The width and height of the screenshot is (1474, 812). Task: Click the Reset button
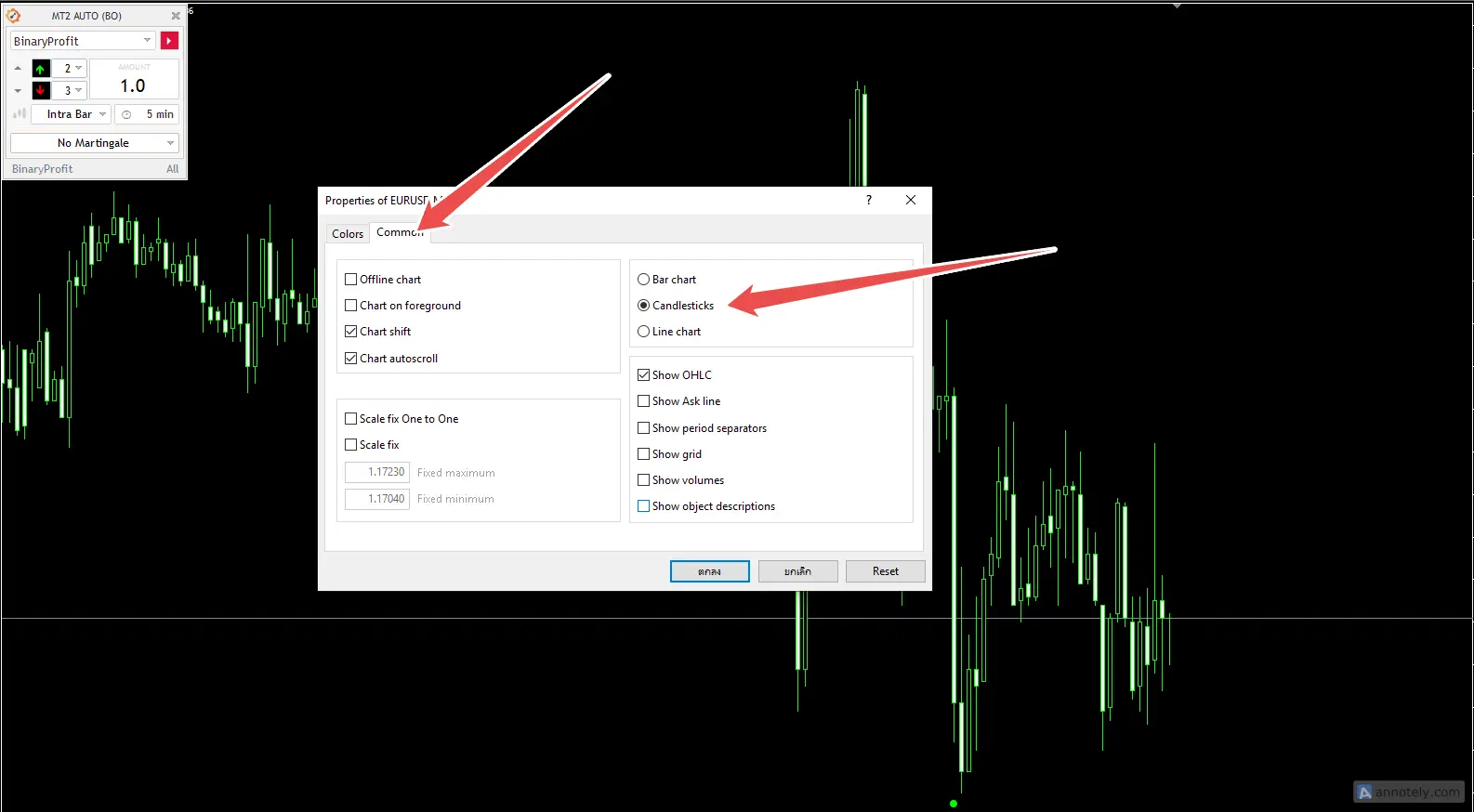coord(886,571)
